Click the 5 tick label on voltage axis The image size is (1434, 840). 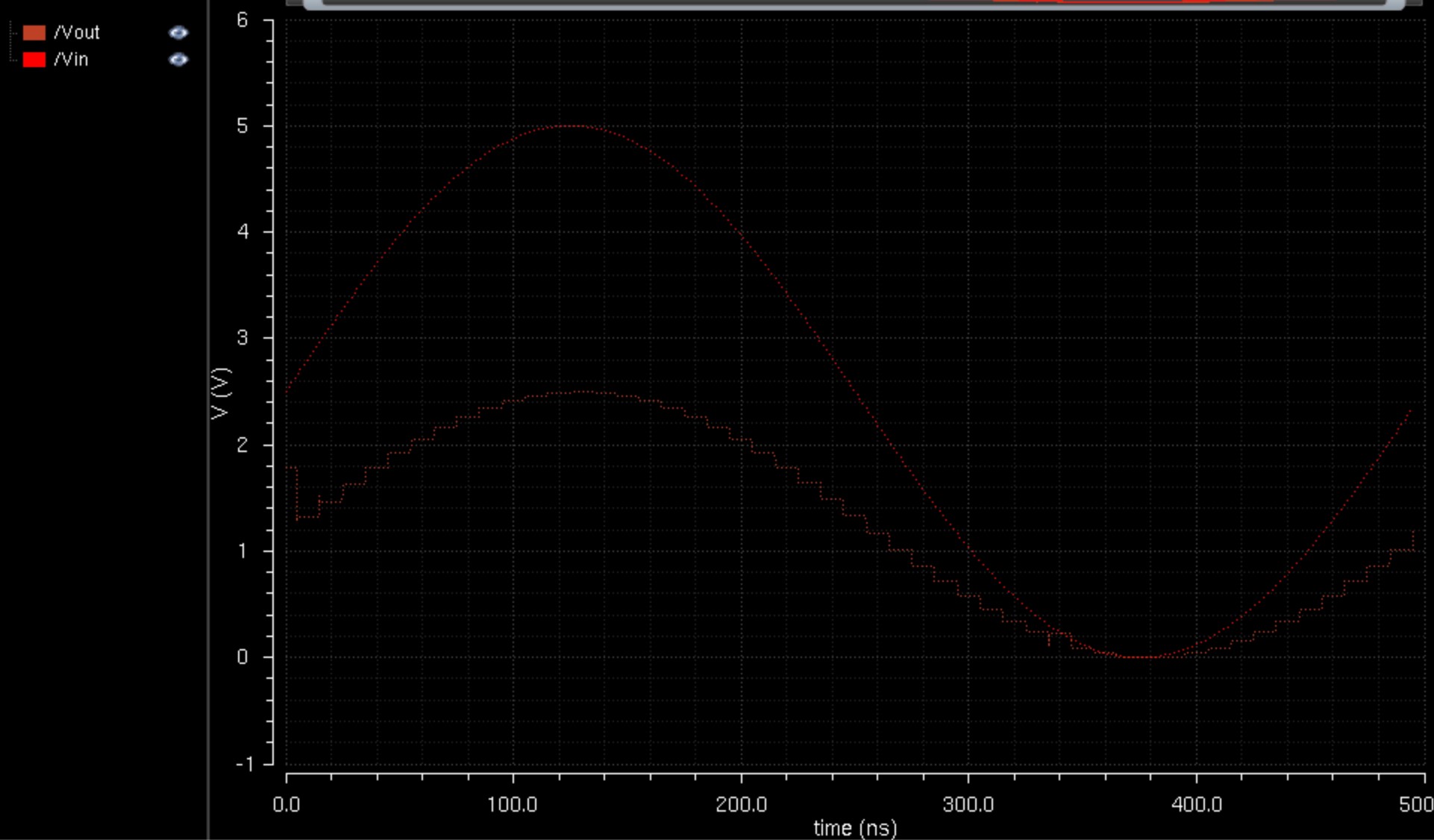(242, 126)
